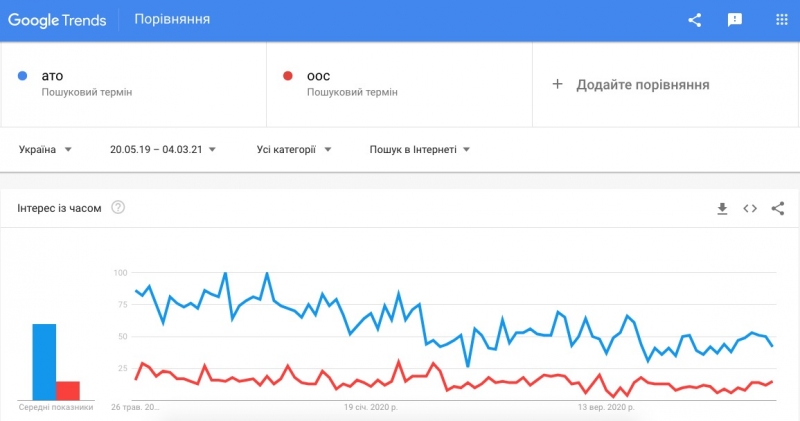Open the feedback icon in header
The height and width of the screenshot is (421, 800).
tap(735, 20)
